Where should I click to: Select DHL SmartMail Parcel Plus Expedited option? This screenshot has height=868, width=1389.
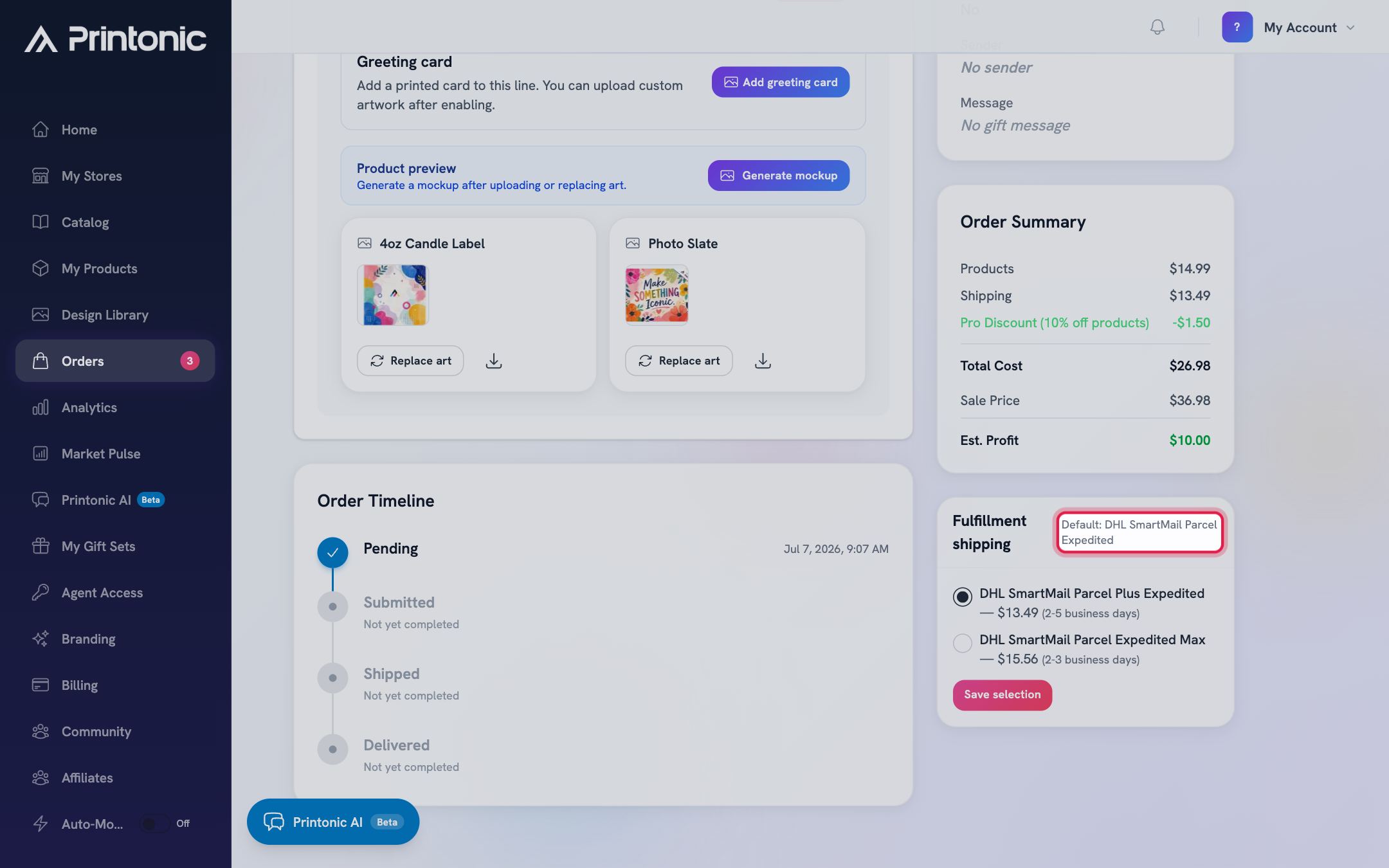coord(962,597)
